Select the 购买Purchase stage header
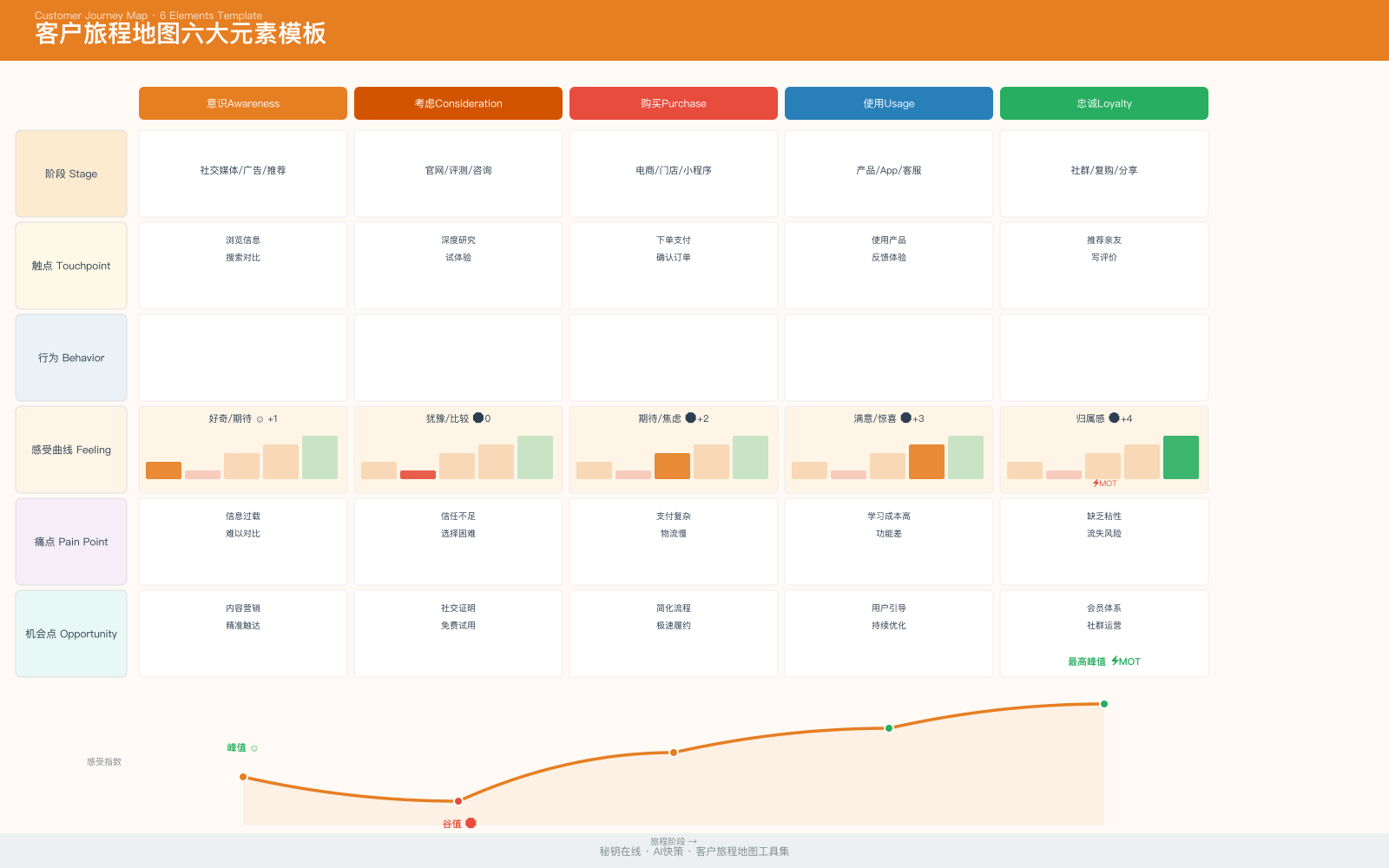The height and width of the screenshot is (868, 1389). (674, 103)
